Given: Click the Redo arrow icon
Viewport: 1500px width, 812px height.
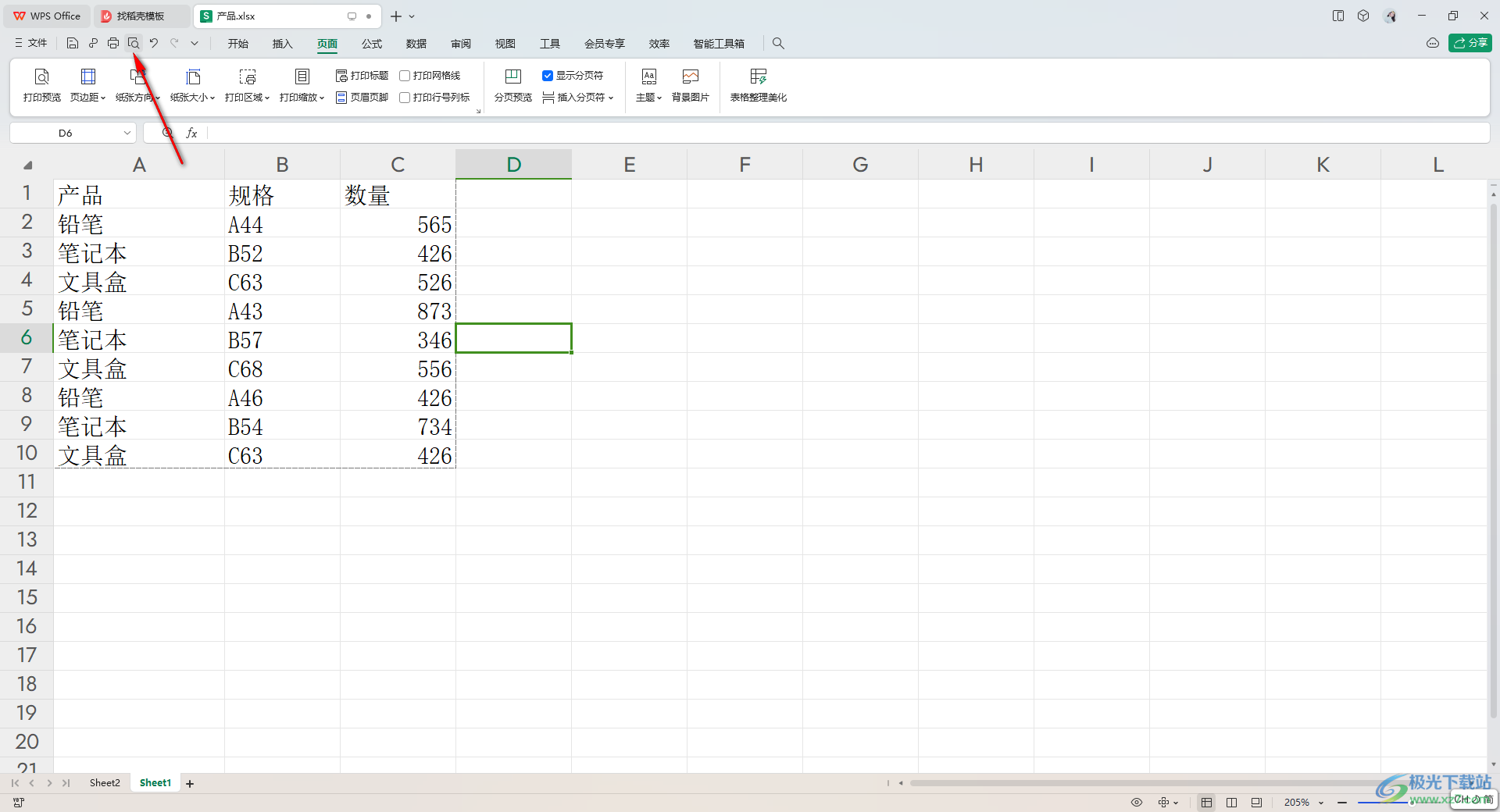Looking at the screenshot, I should [174, 44].
